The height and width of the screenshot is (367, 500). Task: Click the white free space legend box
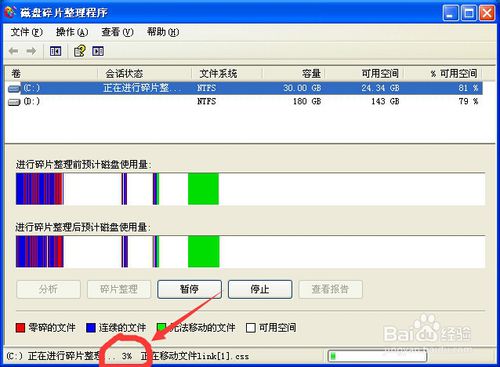[x=251, y=328]
